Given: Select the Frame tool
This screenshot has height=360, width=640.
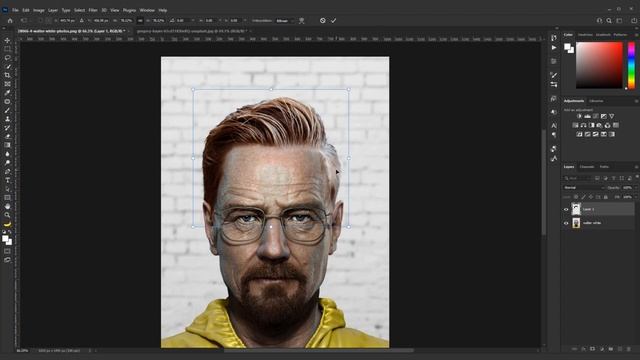Looking at the screenshot, I should point(7,84).
